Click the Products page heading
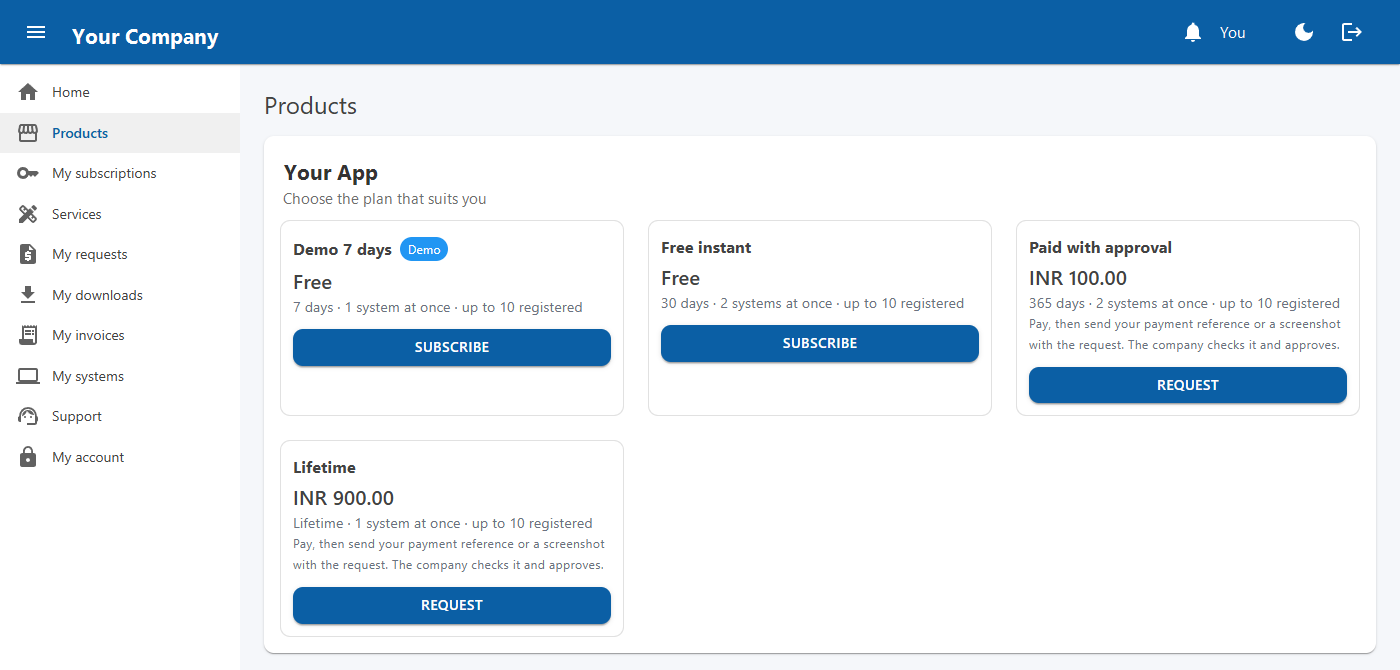Image resolution: width=1400 pixels, height=670 pixels. pos(310,106)
